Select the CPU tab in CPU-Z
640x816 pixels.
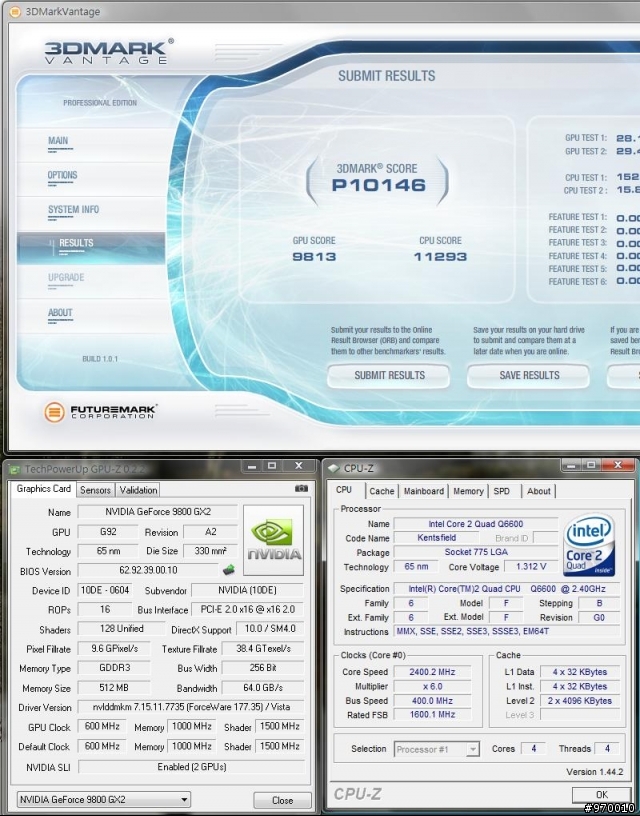pyautogui.click(x=344, y=490)
